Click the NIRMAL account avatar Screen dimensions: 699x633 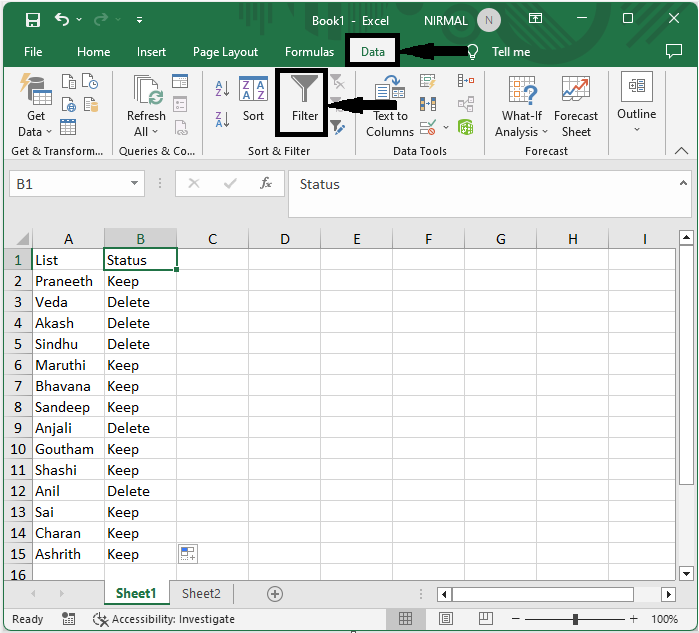489,20
